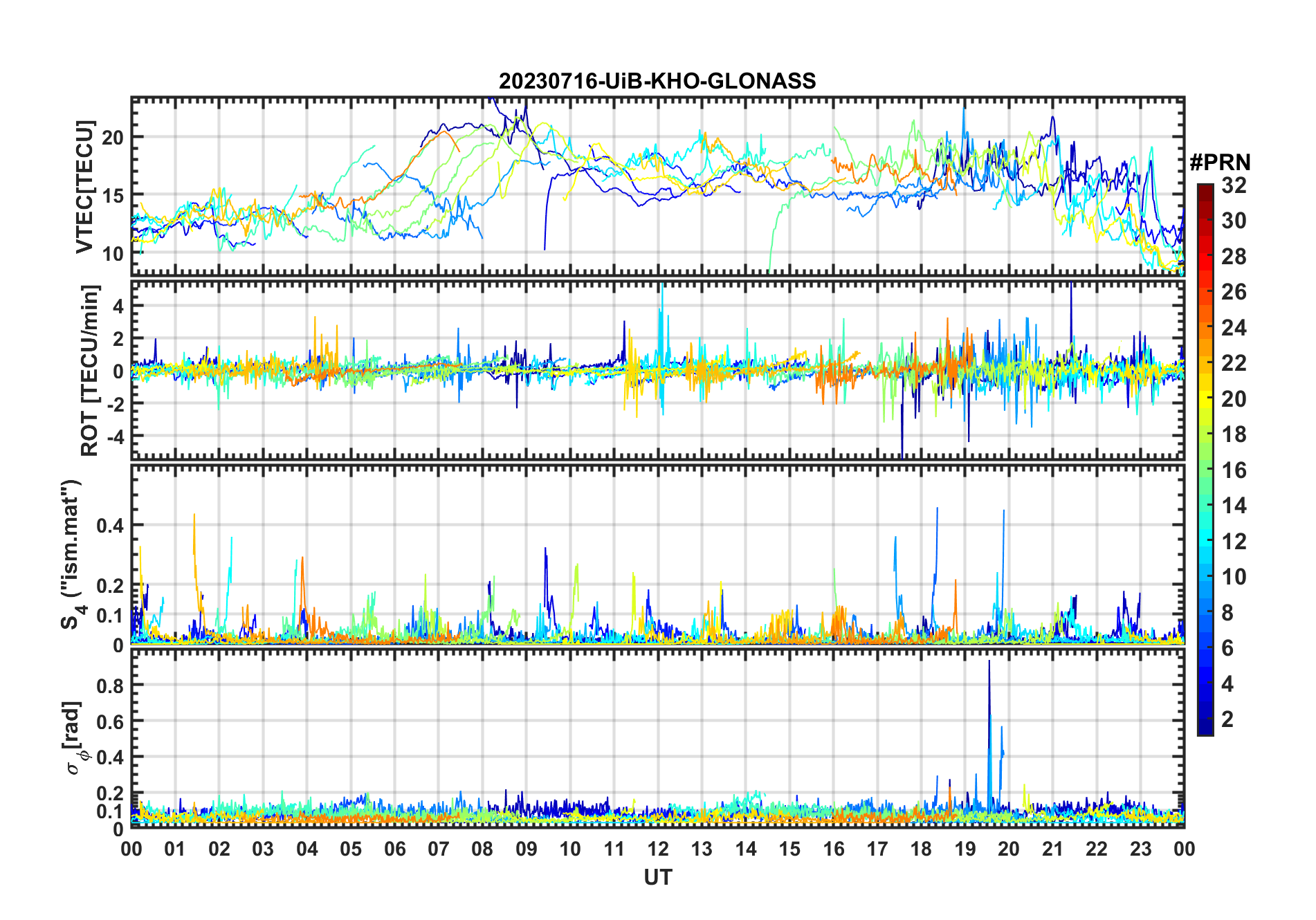1316x920 pixels.
Task: Click colorbar tick label 14
Action: tap(1234, 506)
